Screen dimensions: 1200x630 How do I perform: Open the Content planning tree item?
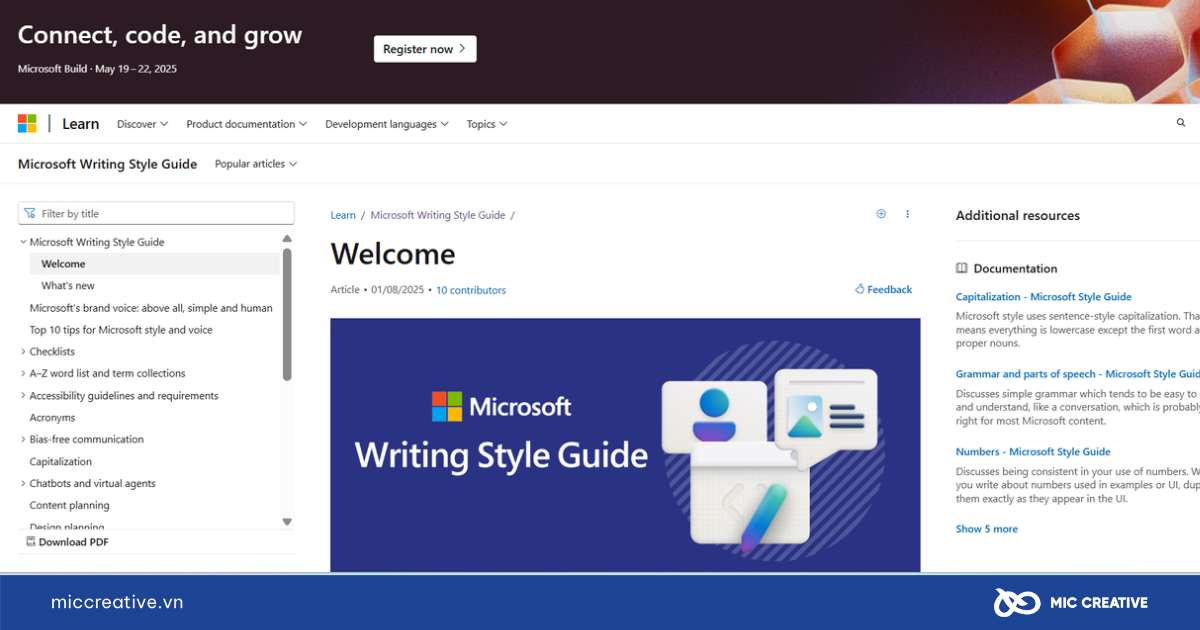tap(70, 506)
